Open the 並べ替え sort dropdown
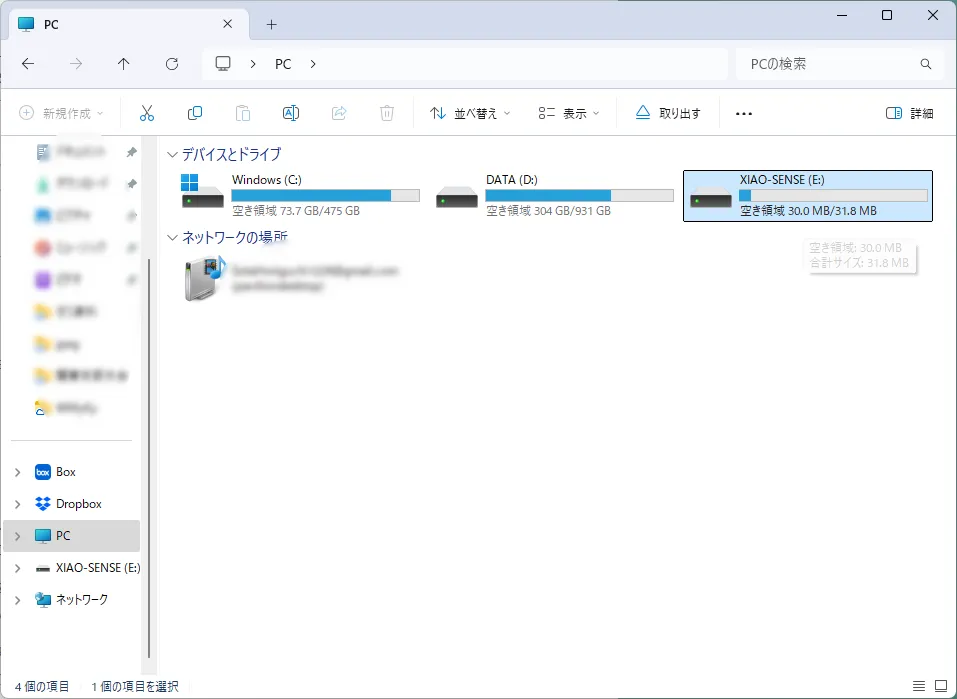Image resolution: width=957 pixels, height=699 pixels. click(469, 113)
